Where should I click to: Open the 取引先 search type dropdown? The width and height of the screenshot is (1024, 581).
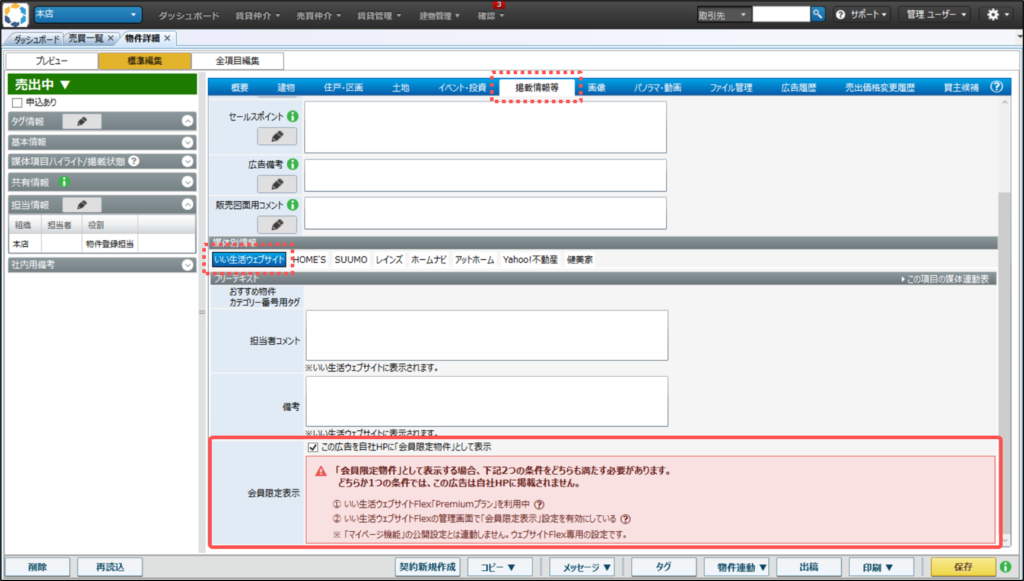pos(722,15)
